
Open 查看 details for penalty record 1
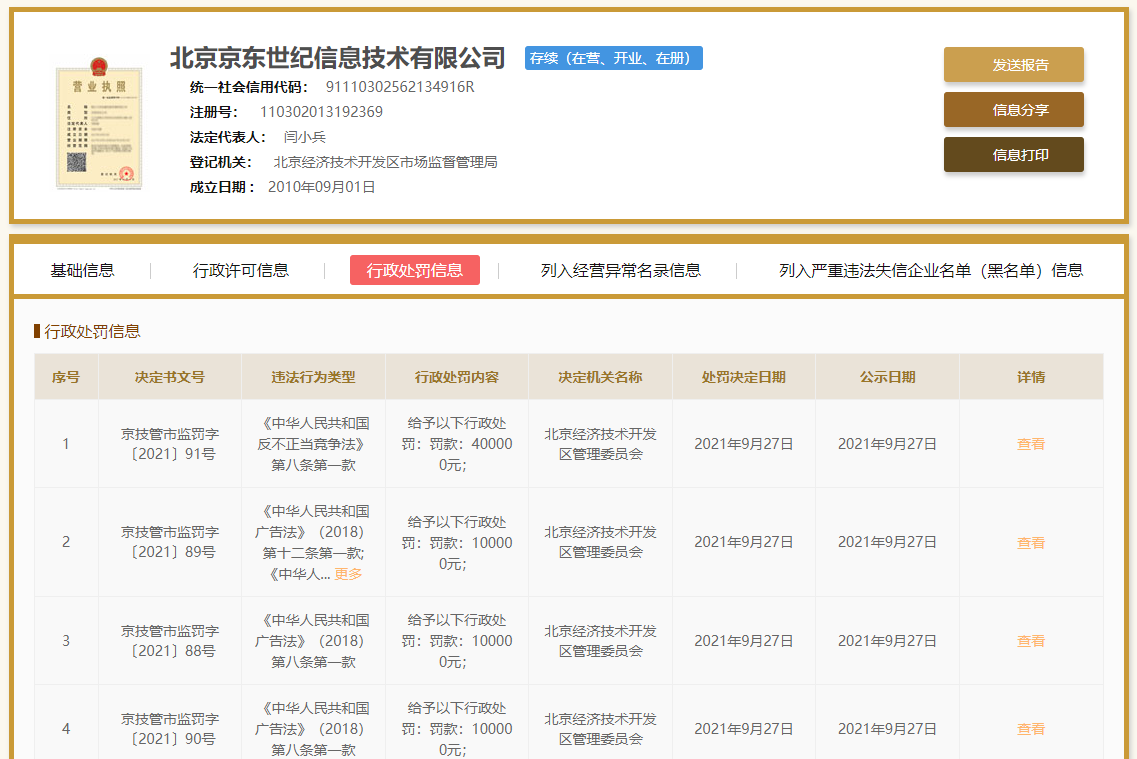(1030, 443)
